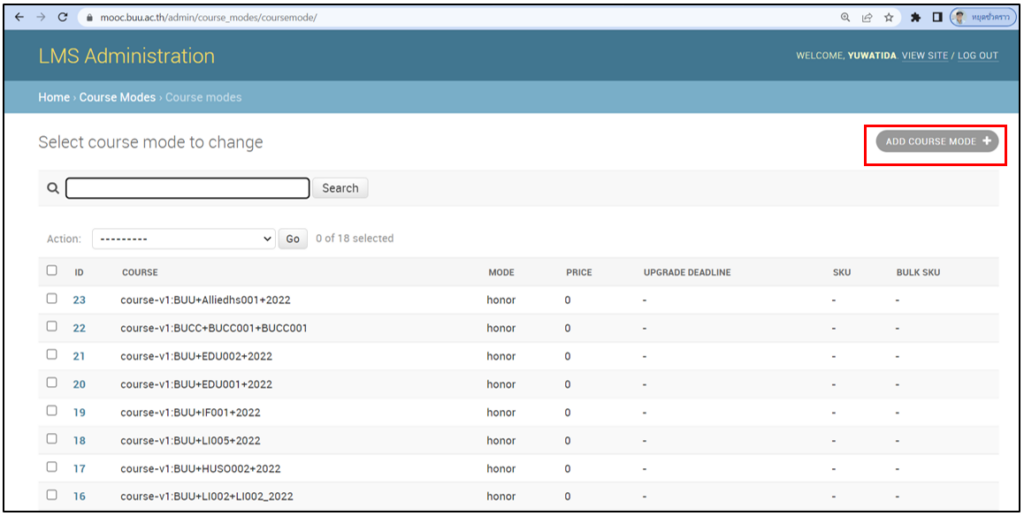1024x516 pixels.
Task: Toggle the browser side panel icon
Action: click(x=937, y=17)
